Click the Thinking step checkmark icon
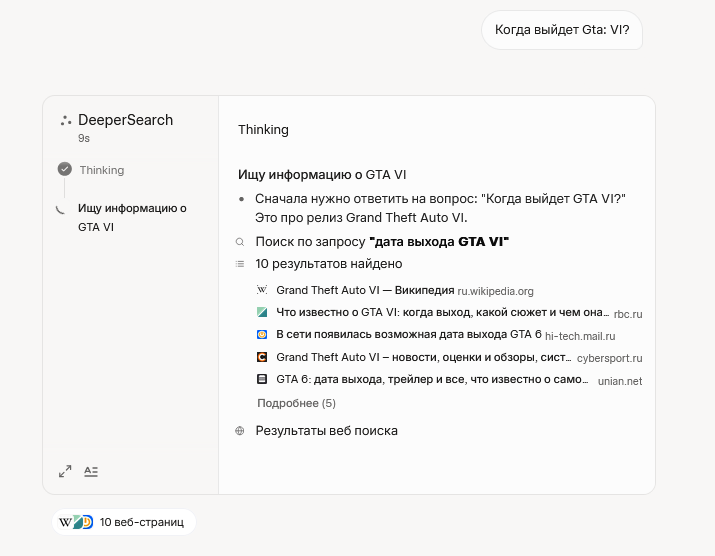Image resolution: width=715 pixels, height=556 pixels. [x=65, y=169]
